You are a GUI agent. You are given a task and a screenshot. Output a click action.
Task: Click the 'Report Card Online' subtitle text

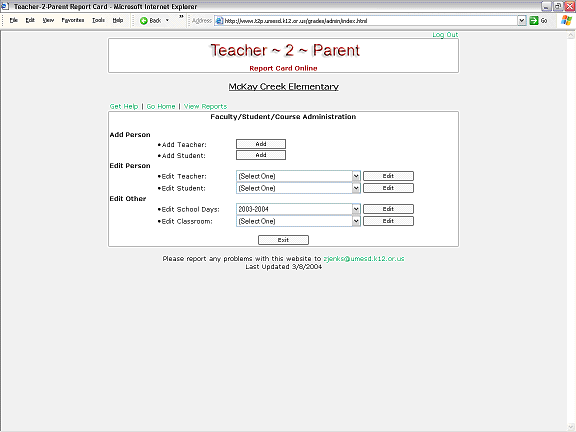tap(283, 68)
